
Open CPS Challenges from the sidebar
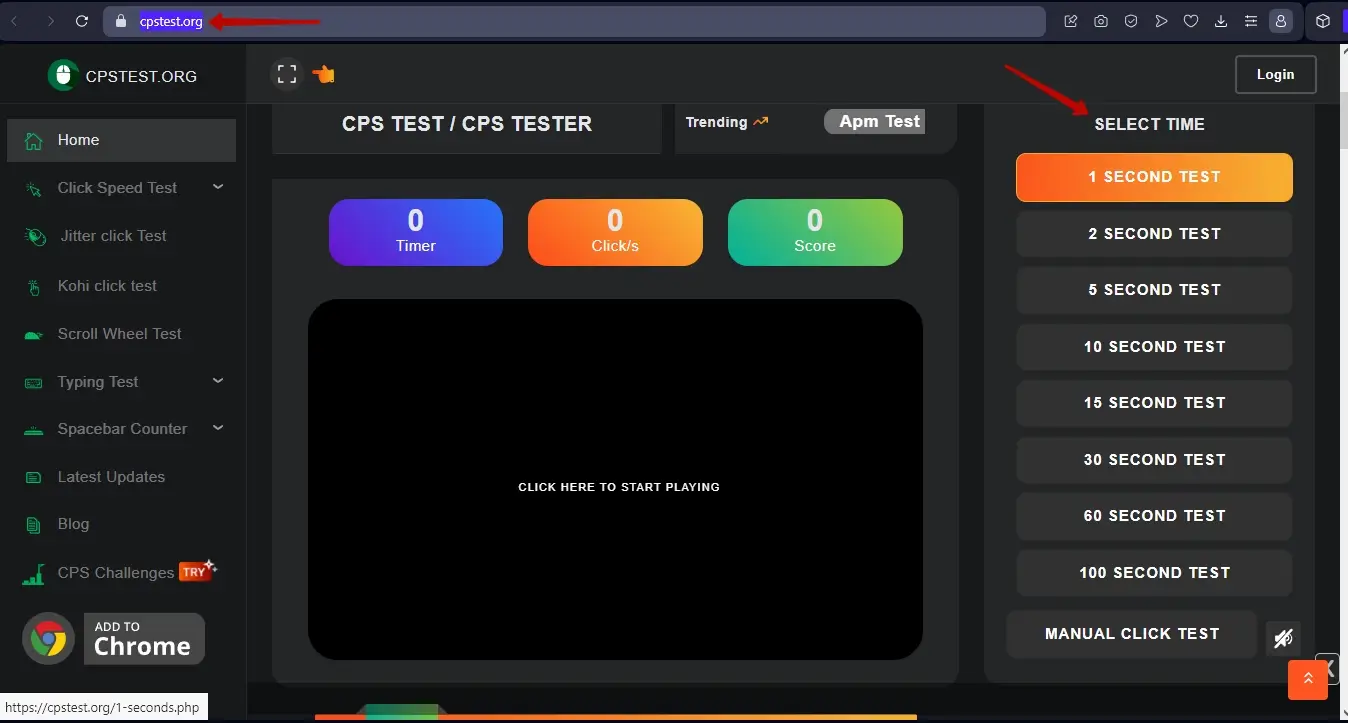(x=116, y=573)
